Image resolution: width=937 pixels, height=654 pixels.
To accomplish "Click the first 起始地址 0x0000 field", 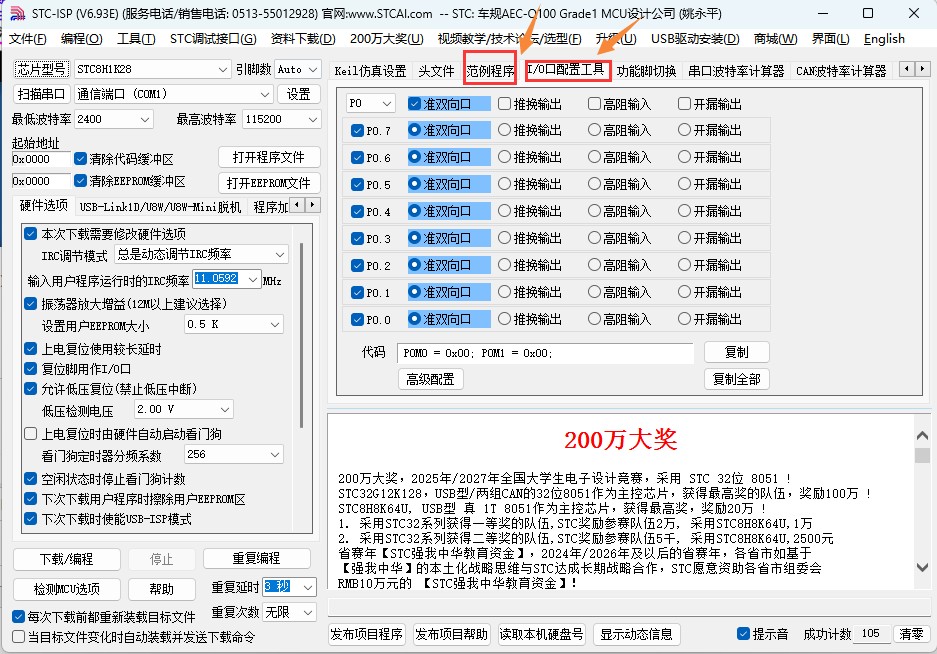I will click(41, 159).
